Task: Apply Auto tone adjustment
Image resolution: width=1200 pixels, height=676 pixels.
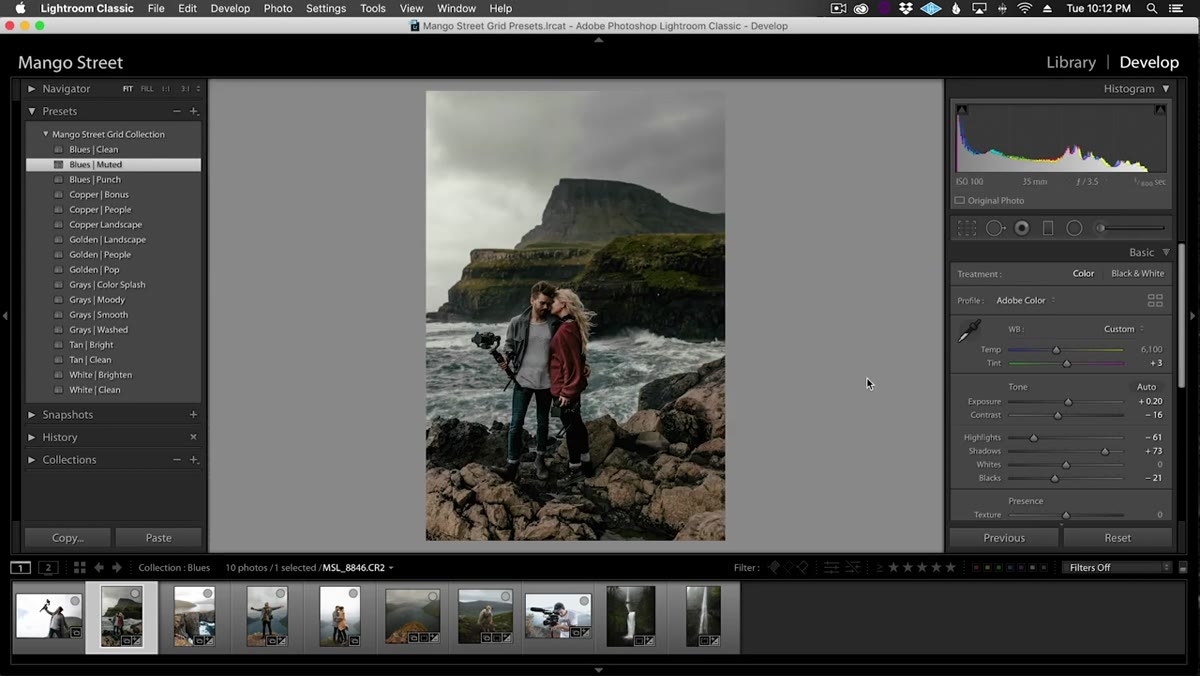Action: (1146, 387)
